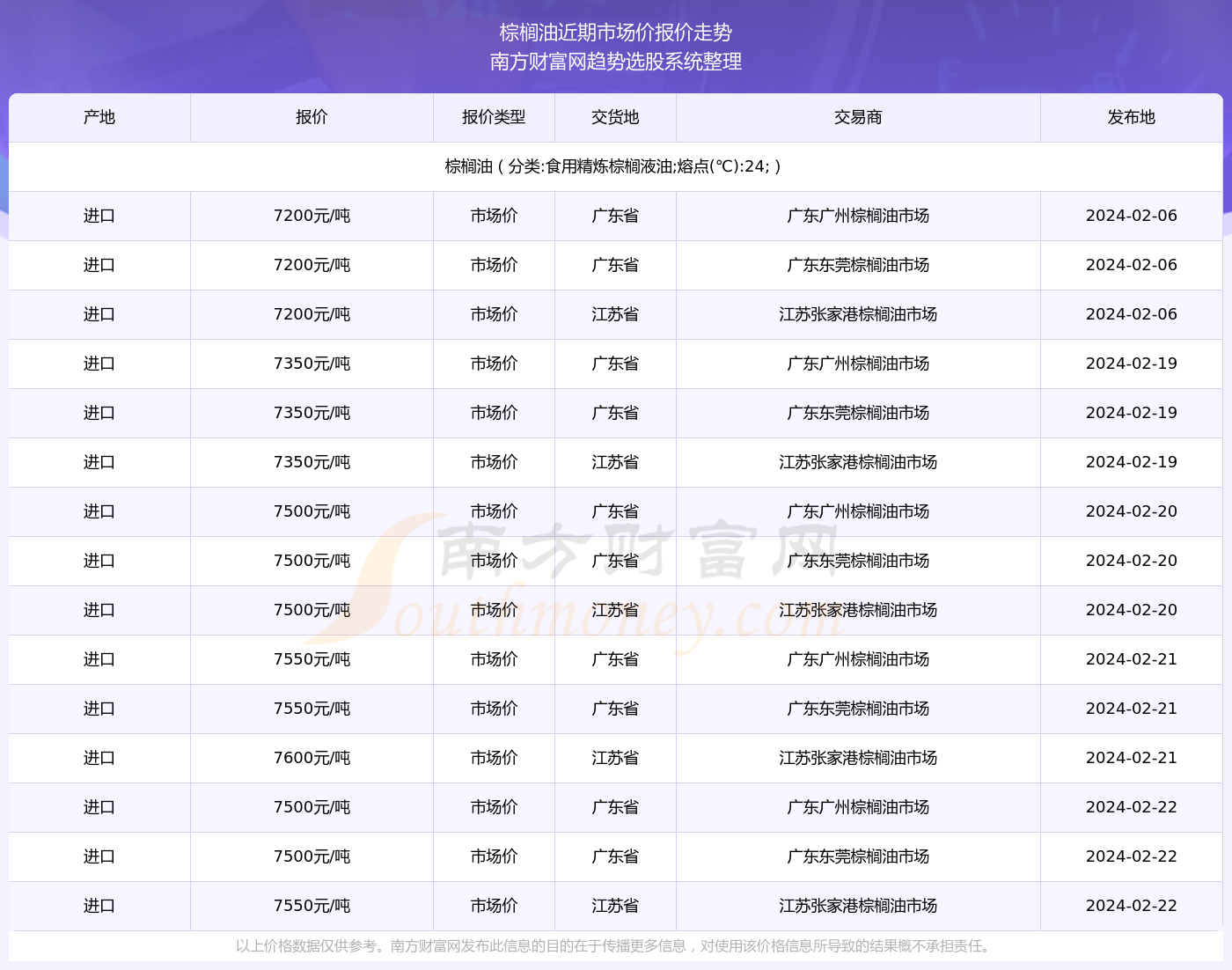Click the 棕榈油 classification row text
Screen dimensions: 1232x970
[613, 166]
